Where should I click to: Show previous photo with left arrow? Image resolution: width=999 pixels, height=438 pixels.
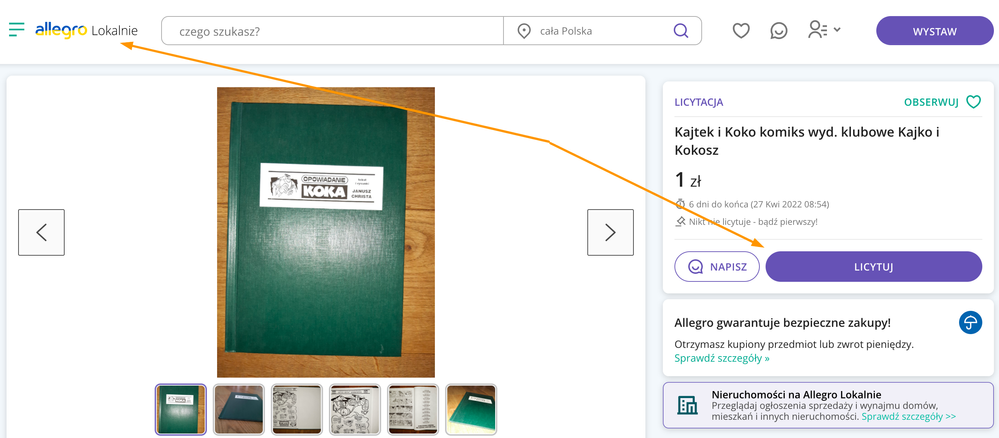coord(41,232)
